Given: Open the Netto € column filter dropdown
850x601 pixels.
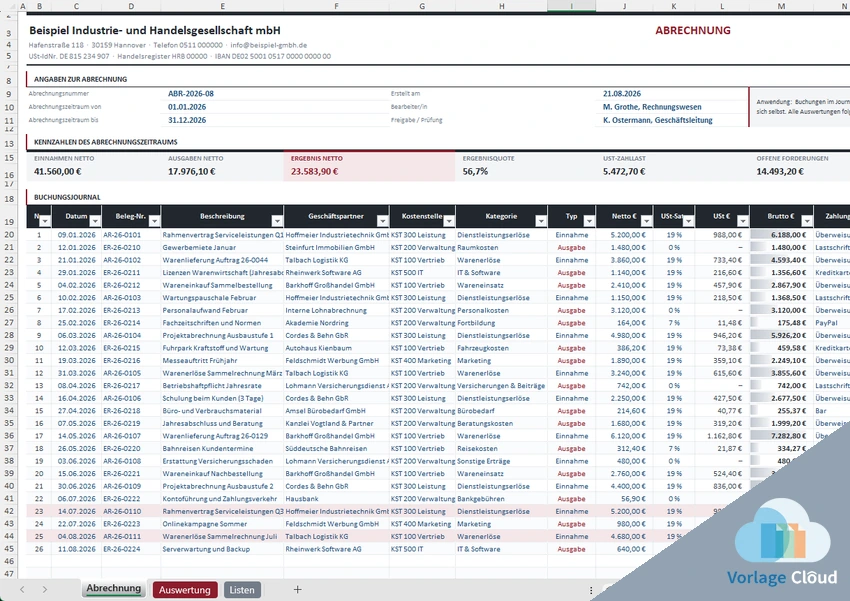Looking at the screenshot, I should pos(646,221).
